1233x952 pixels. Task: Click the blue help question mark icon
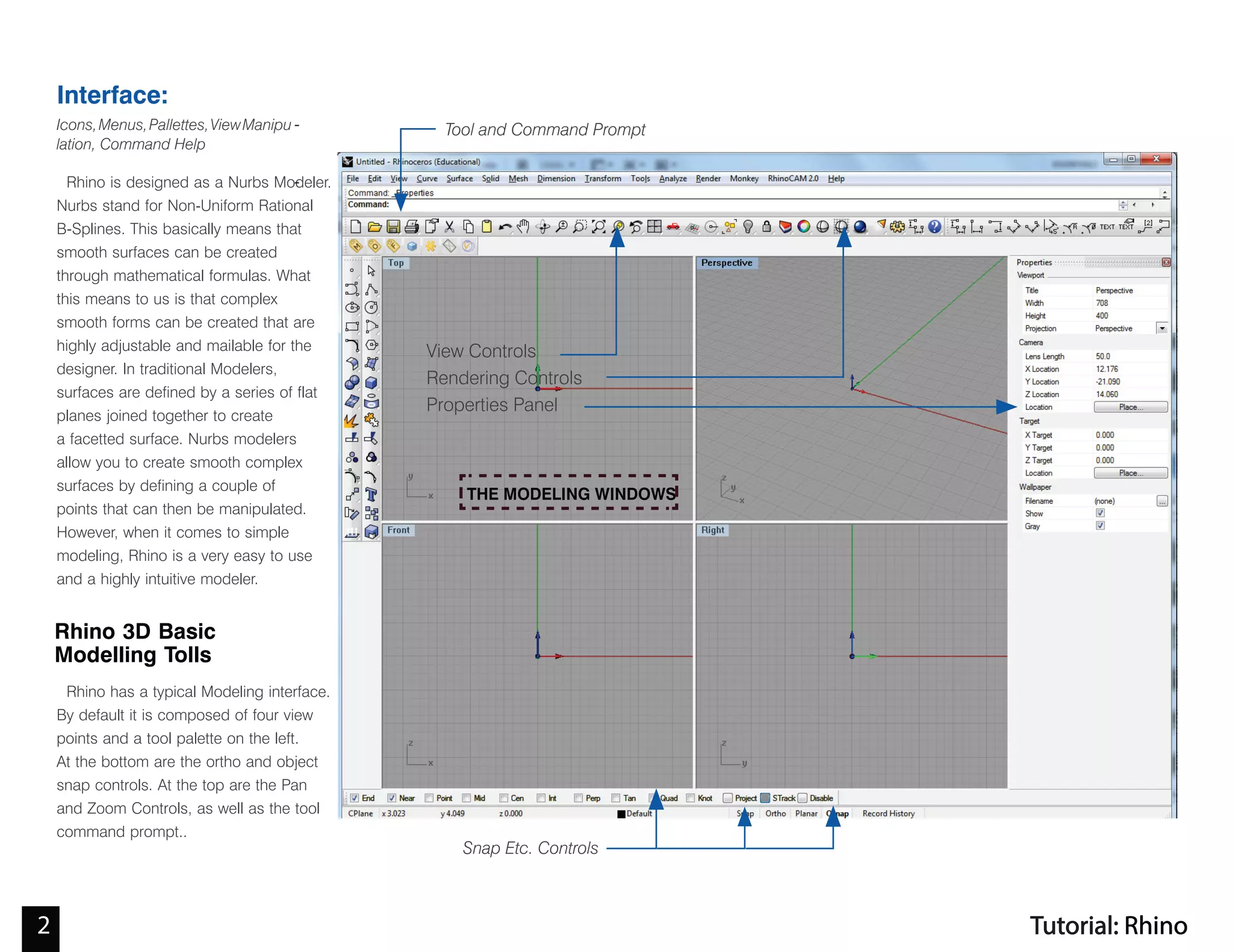tap(934, 227)
